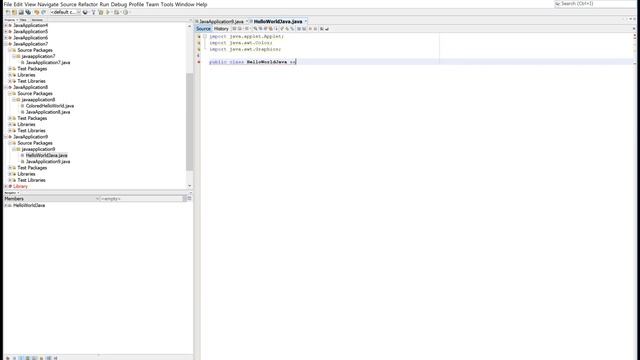Select JavaApplication8.java in project tree

48,112
